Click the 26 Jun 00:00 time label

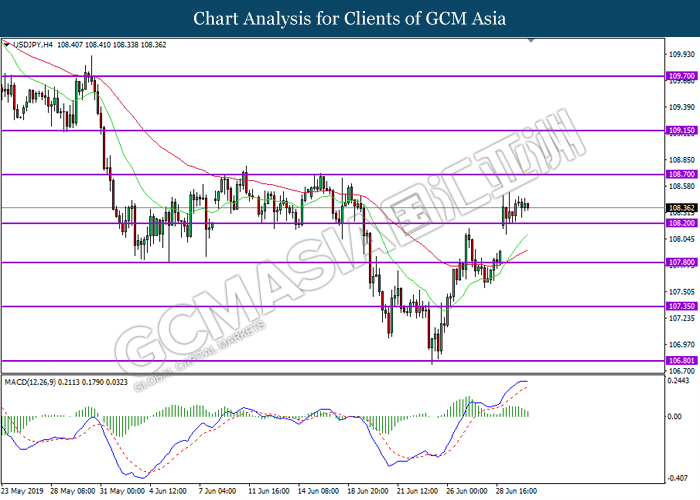pos(467,491)
